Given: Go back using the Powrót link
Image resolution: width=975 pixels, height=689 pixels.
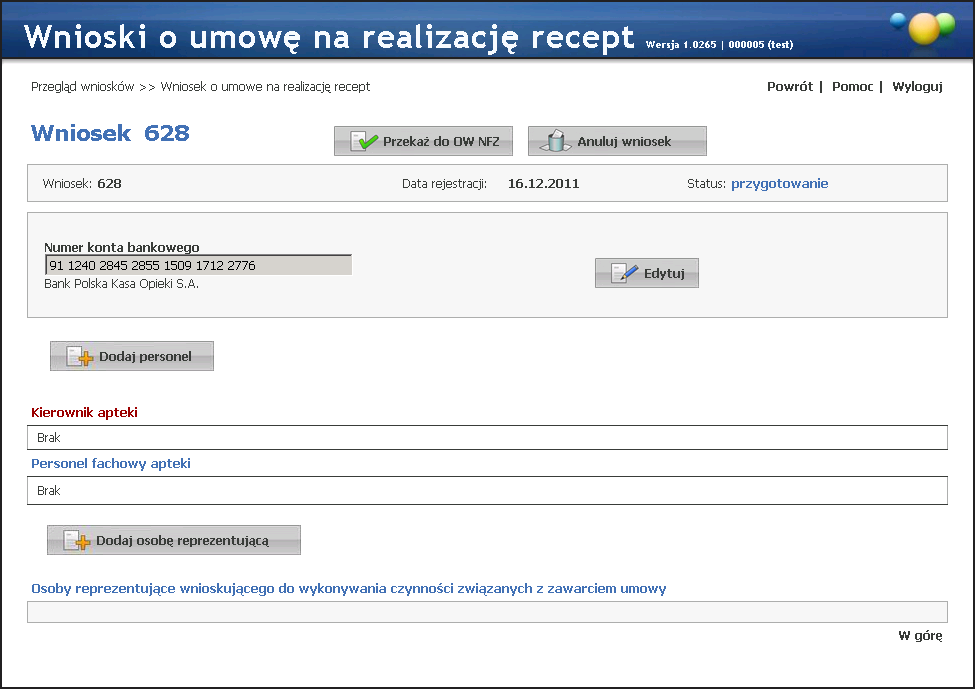Looking at the screenshot, I should point(789,87).
